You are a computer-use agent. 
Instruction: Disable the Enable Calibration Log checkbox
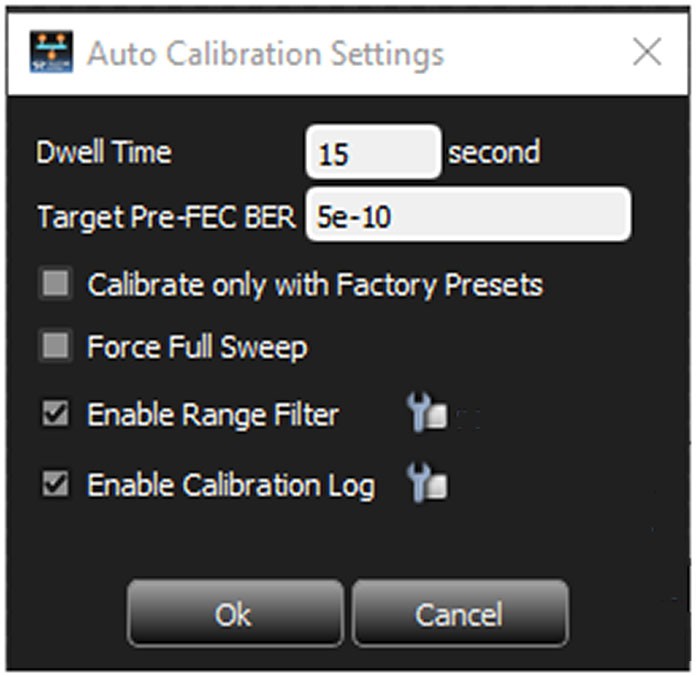[x=55, y=483]
